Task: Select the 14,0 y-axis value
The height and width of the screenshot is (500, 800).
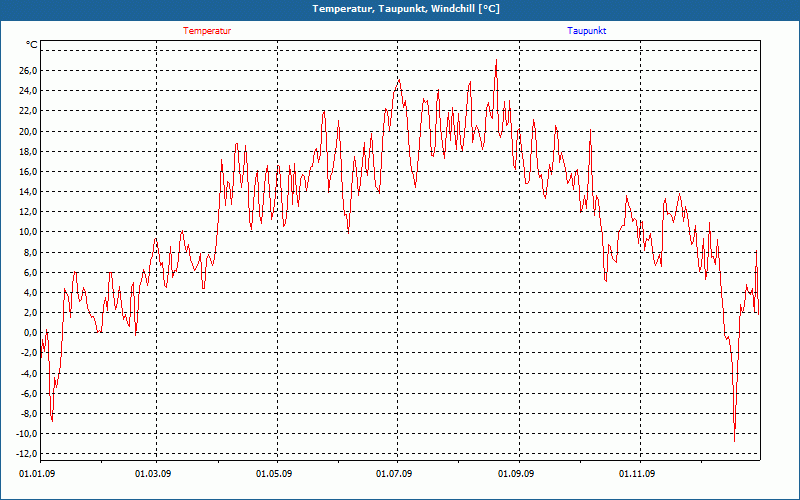Action: pyautogui.click(x=29, y=192)
